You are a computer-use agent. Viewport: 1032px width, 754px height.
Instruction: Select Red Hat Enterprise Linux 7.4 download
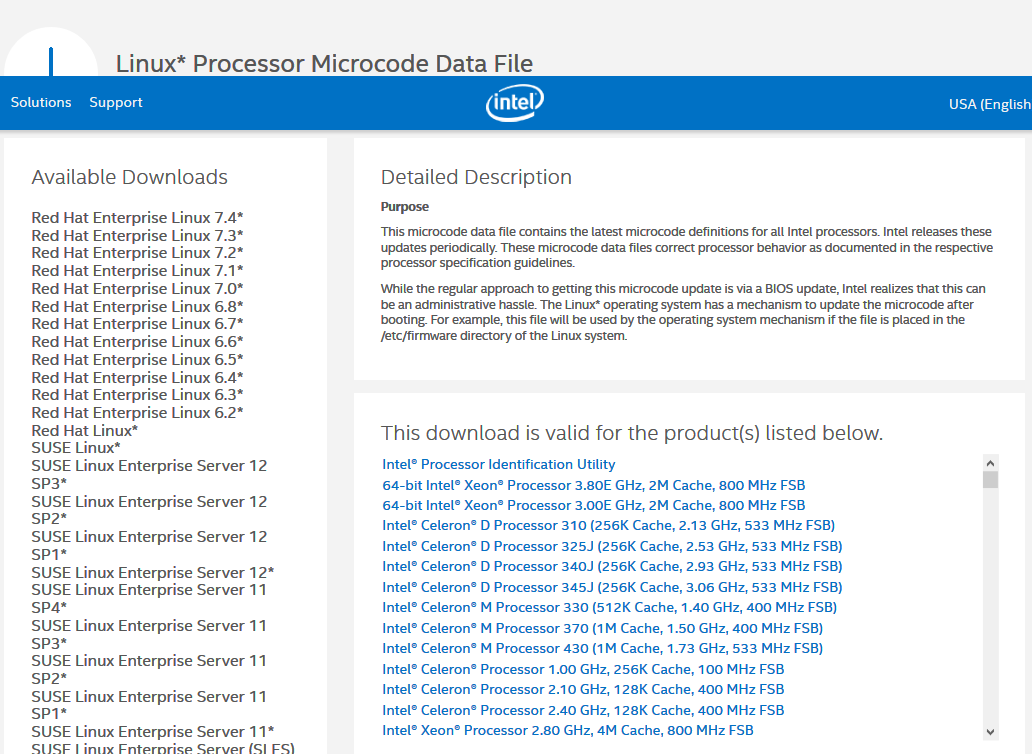pyautogui.click(x=137, y=217)
